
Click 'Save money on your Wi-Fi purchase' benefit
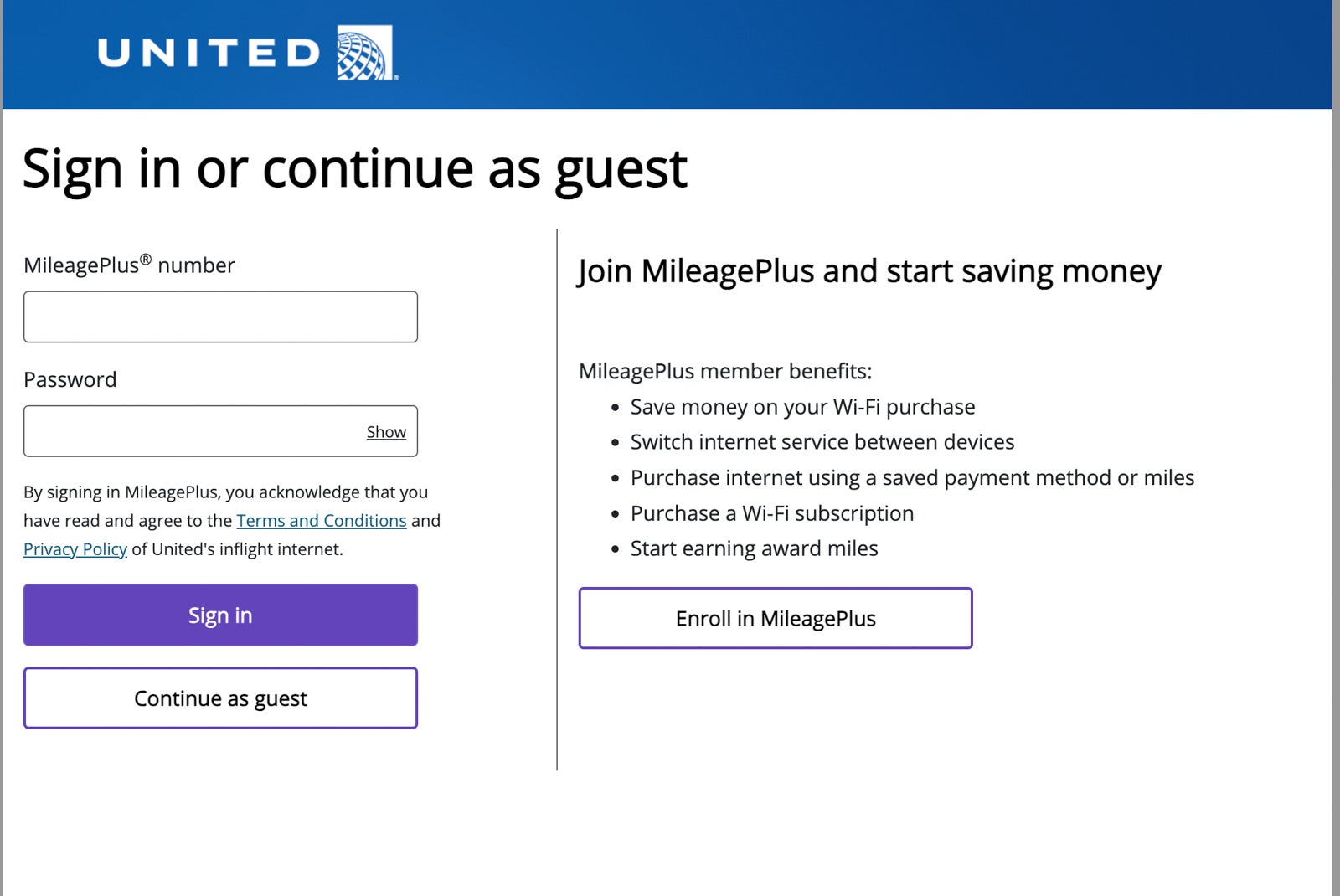click(x=802, y=407)
